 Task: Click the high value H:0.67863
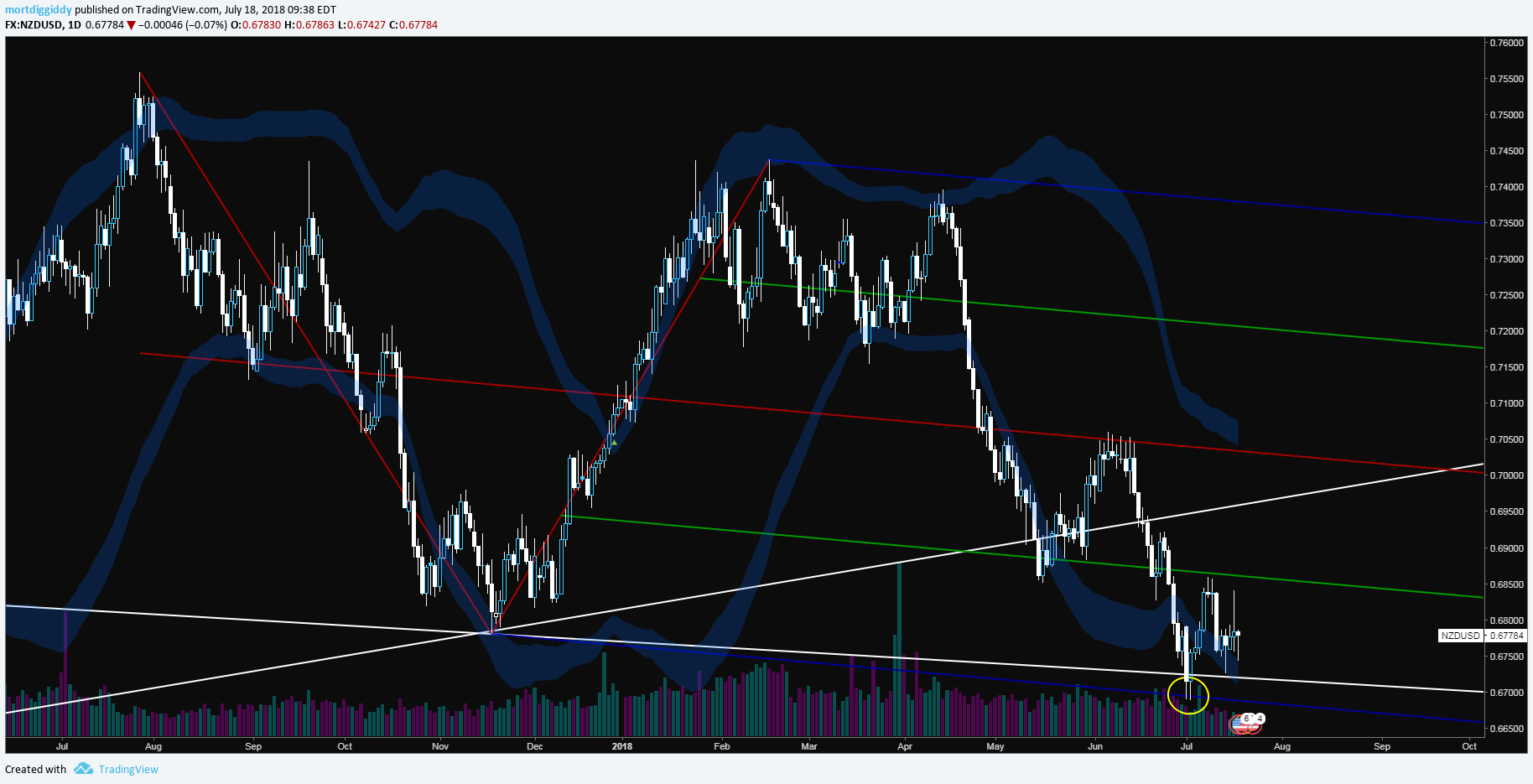tap(309, 25)
